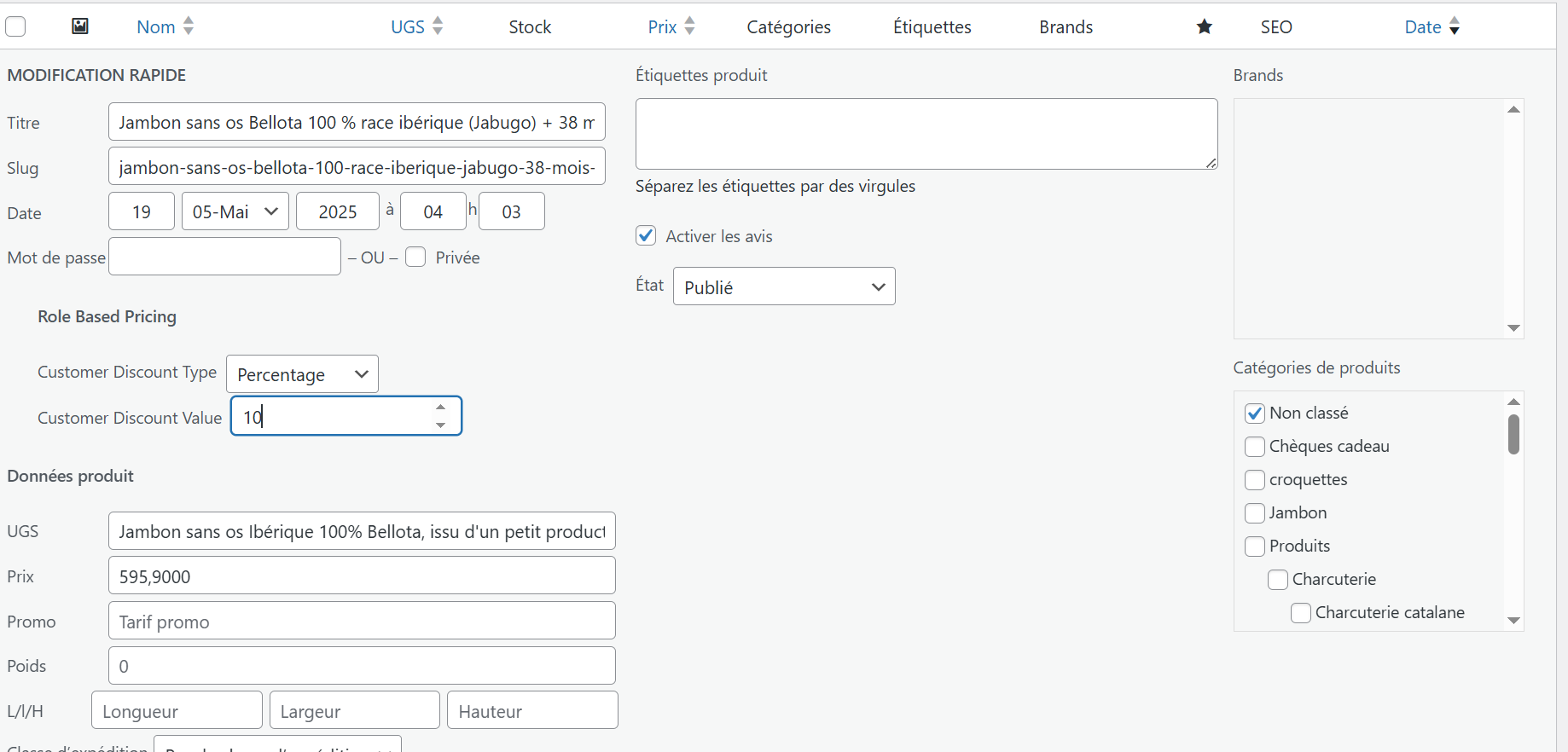Open the month dropdown showing 05-Mai
The image size is (1568, 752).
coord(235,211)
